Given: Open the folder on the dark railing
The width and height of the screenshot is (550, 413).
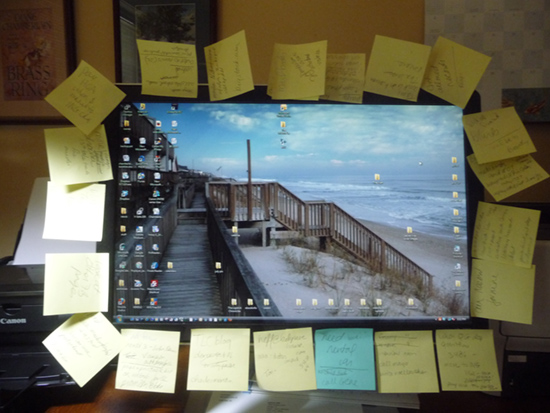Looking at the screenshot, I should pos(218,266).
